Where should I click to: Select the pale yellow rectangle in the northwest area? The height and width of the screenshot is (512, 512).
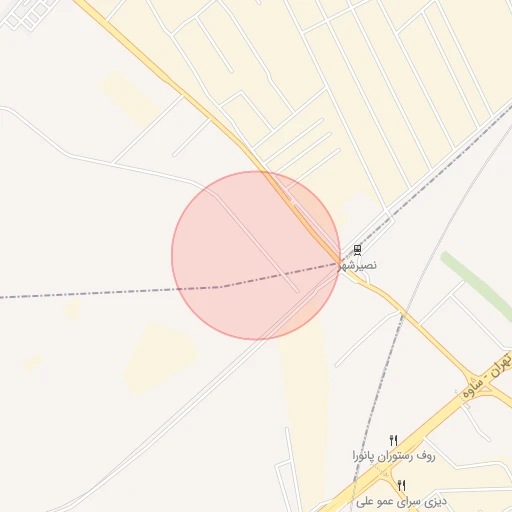tap(132, 100)
